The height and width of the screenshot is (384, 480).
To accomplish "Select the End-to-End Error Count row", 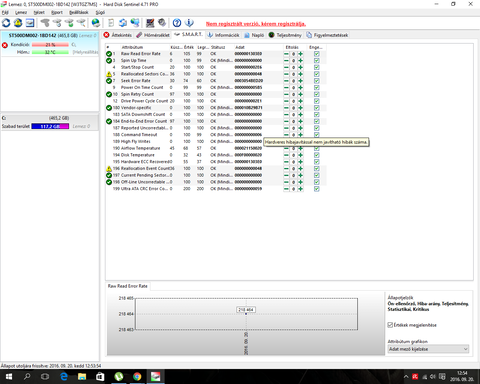I will (216, 121).
